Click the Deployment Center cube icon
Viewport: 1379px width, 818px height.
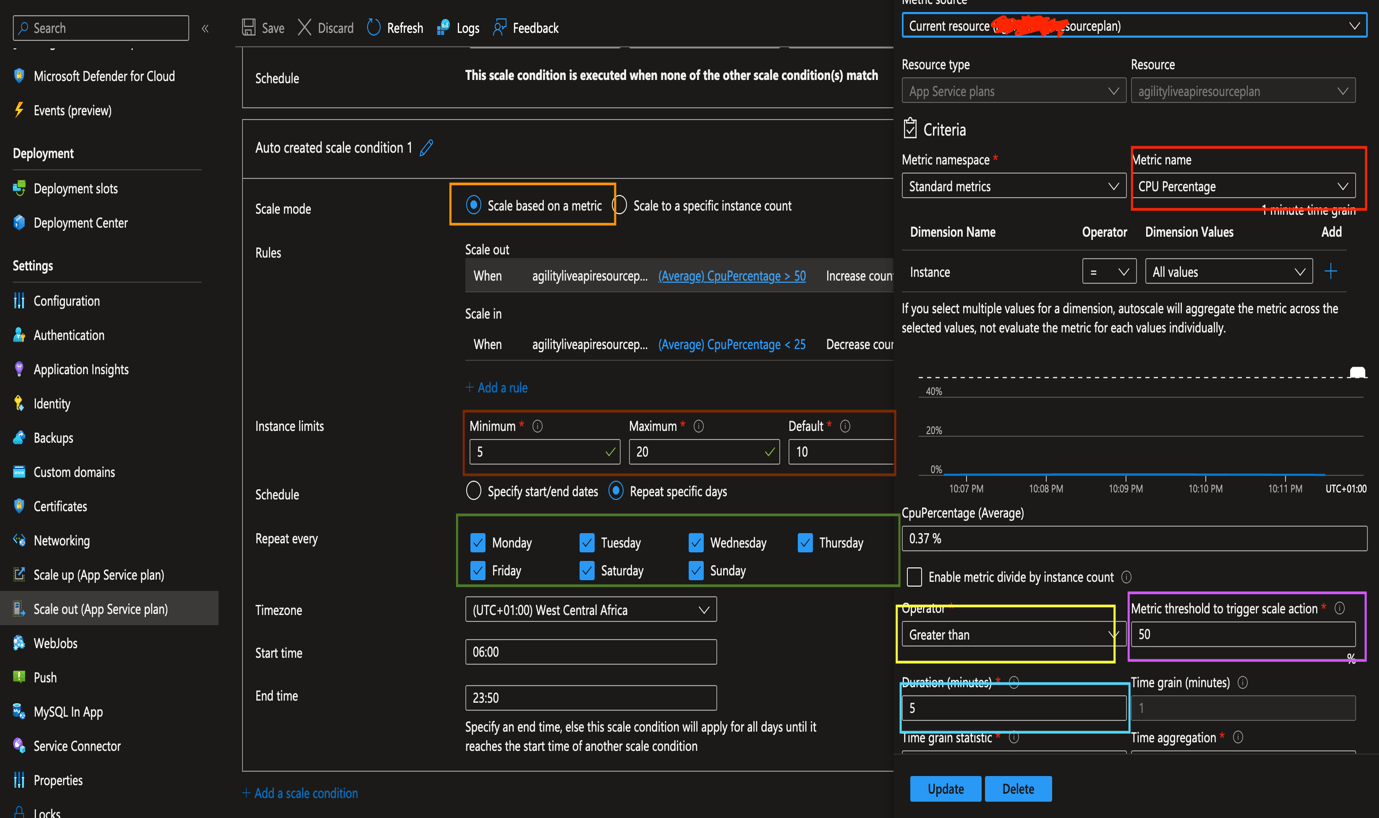pos(19,222)
